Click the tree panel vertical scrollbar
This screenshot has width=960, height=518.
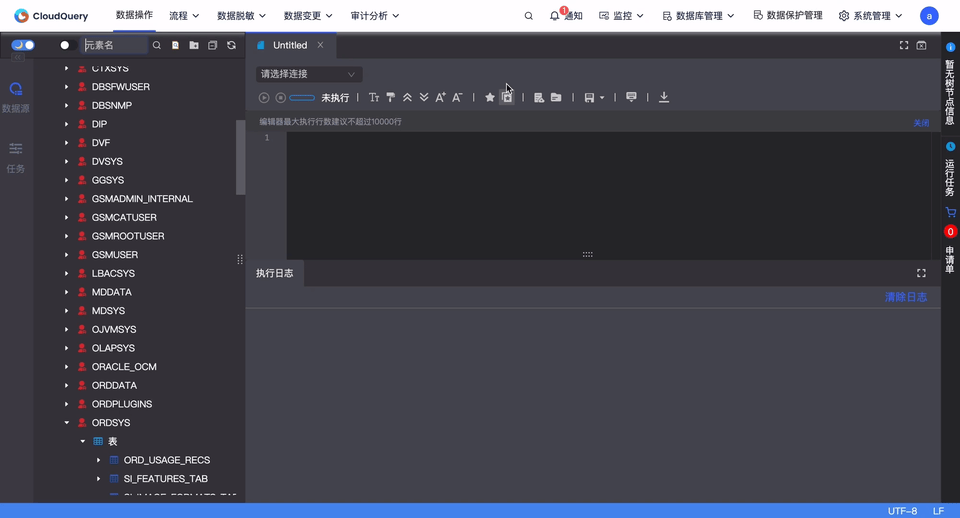pyautogui.click(x=240, y=157)
